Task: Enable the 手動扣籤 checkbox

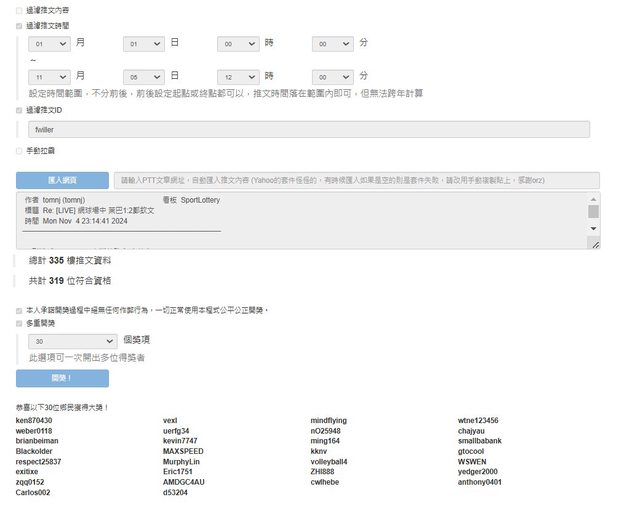Action: tap(19, 151)
